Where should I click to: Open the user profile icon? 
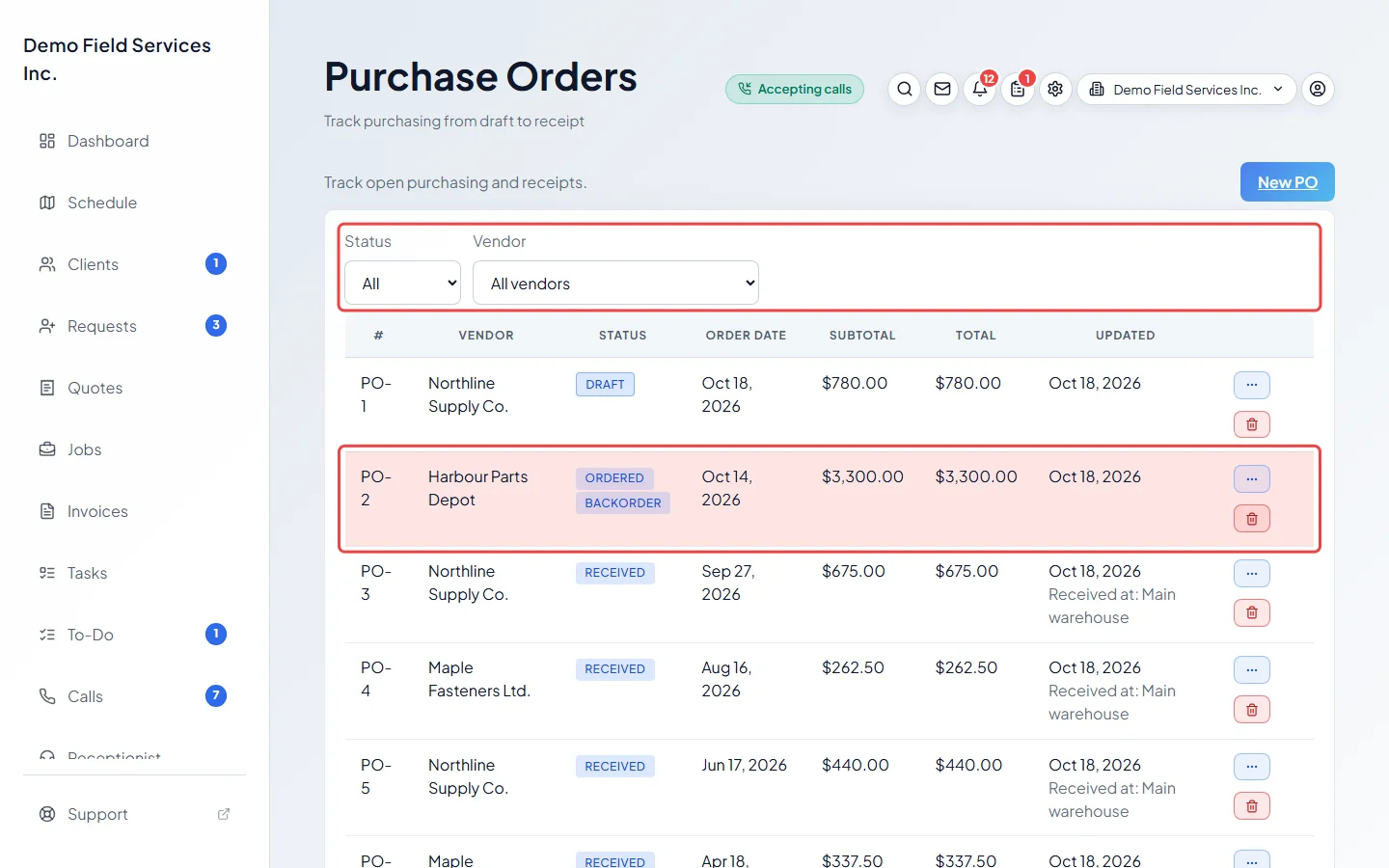point(1318,89)
